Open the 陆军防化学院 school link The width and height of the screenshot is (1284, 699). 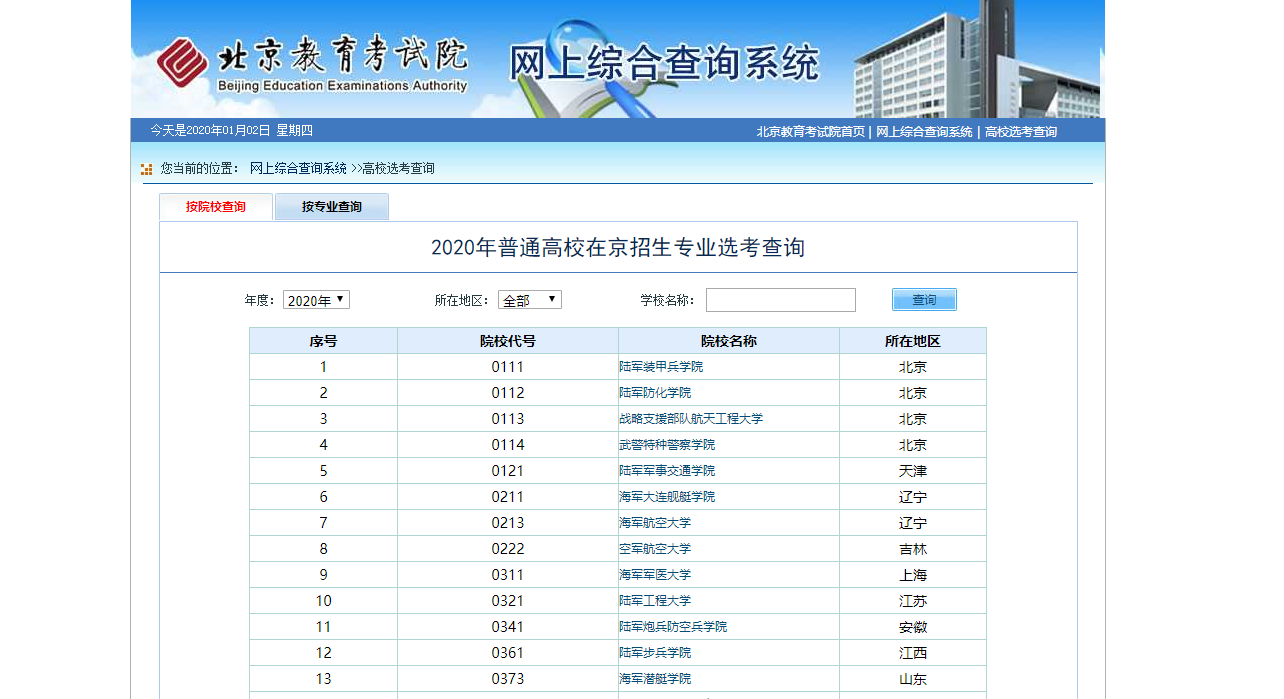(655, 393)
